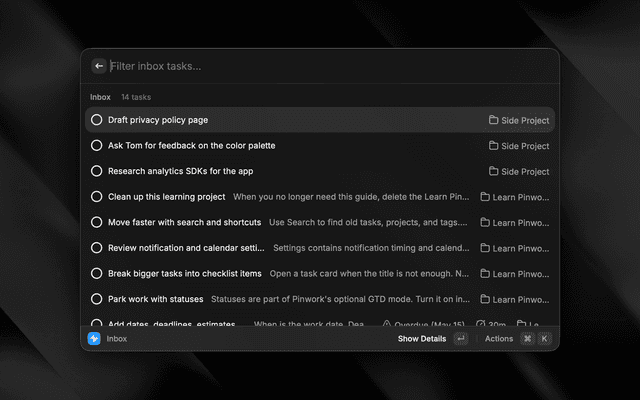
Task: Click the Command key icon beside Actions
Action: 527,338
